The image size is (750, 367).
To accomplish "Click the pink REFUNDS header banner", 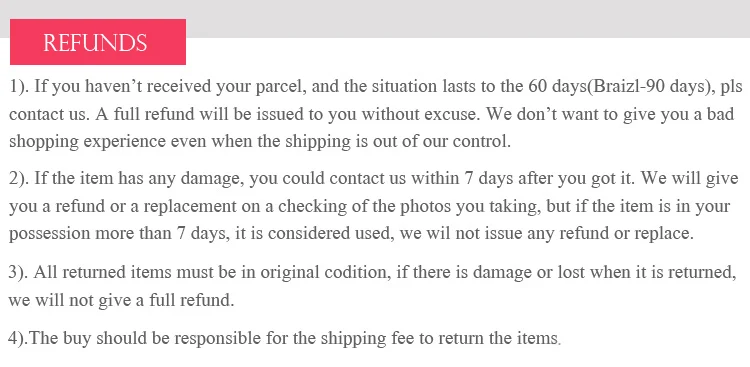I will [x=98, y=42].
